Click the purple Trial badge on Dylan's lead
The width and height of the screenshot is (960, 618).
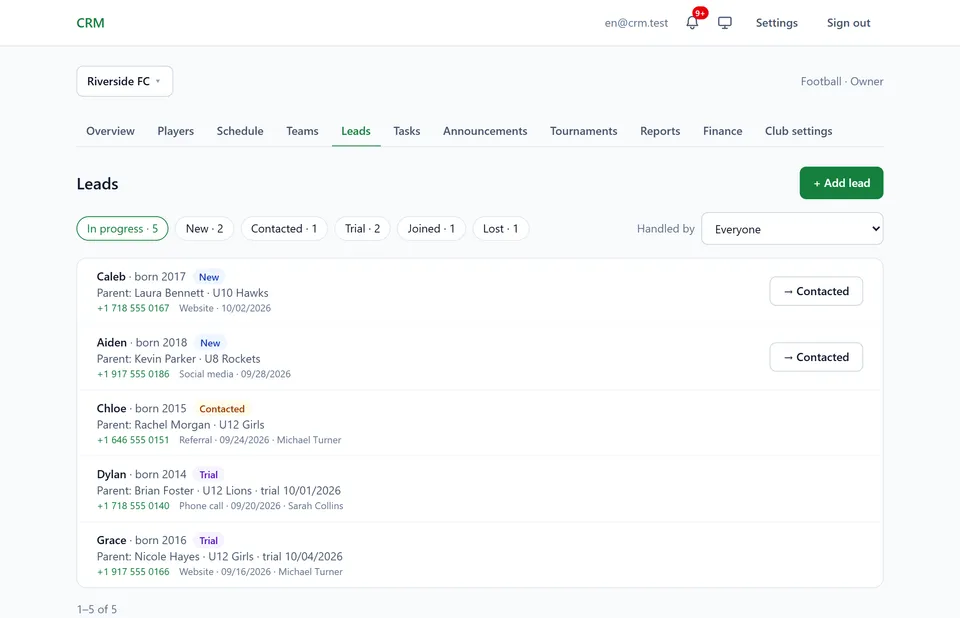[x=208, y=475]
